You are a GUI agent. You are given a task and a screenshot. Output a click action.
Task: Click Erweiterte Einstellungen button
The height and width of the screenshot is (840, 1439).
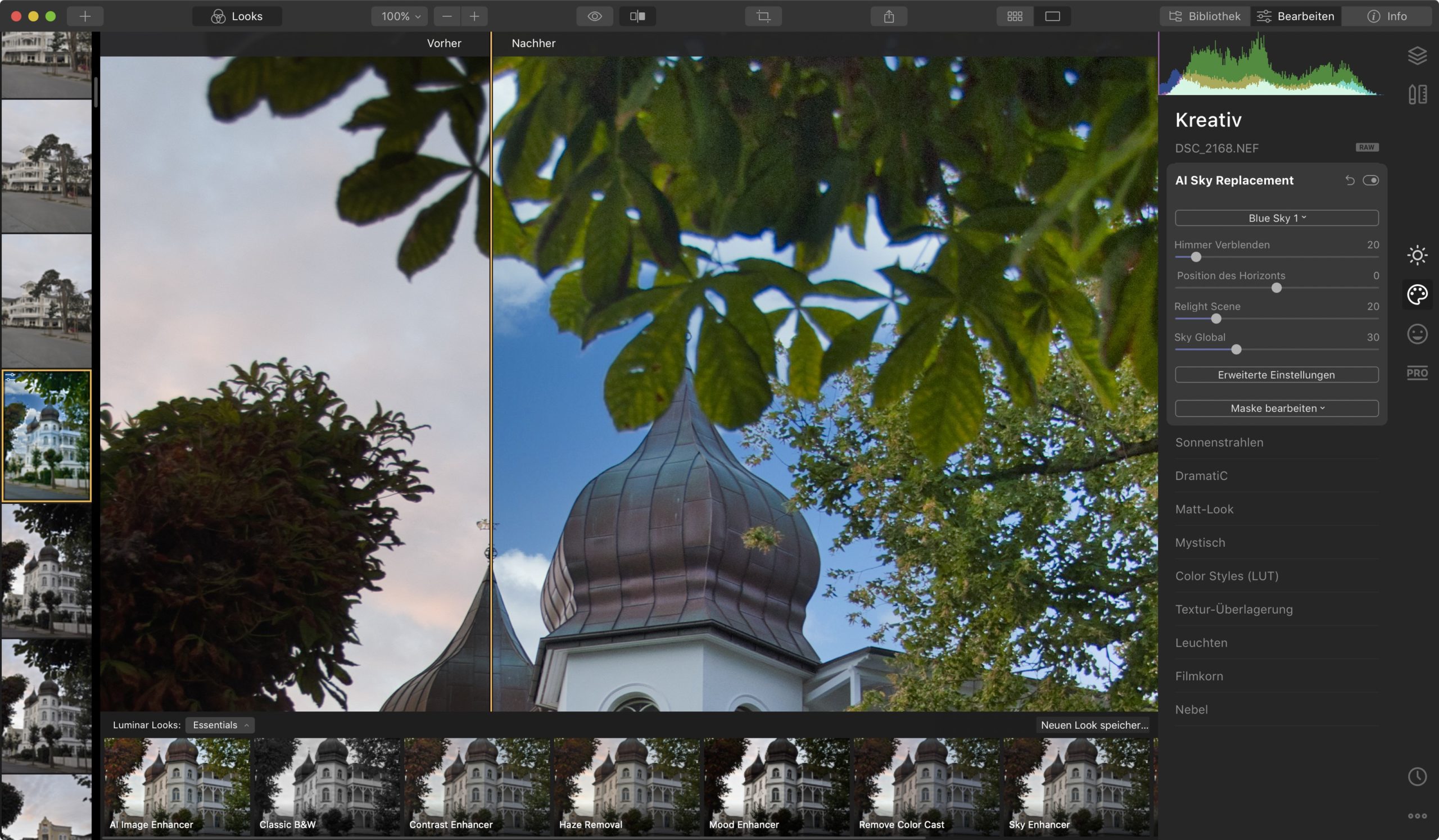point(1277,375)
